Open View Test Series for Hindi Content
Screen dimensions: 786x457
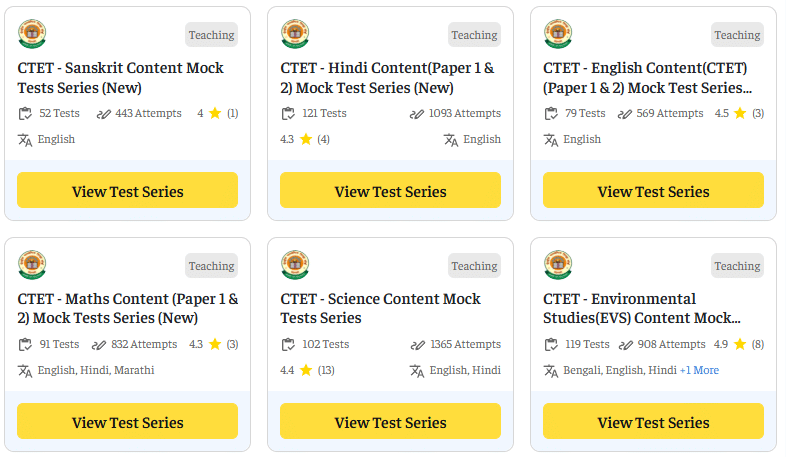point(390,191)
